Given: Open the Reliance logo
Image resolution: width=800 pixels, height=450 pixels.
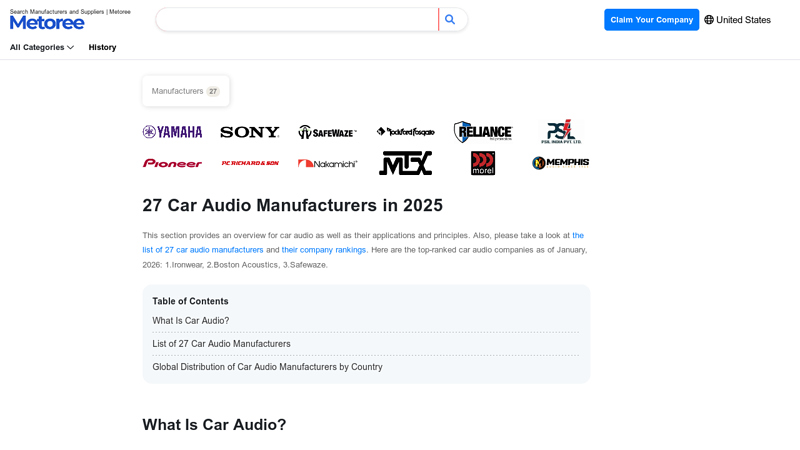Looking at the screenshot, I should tap(483, 132).
